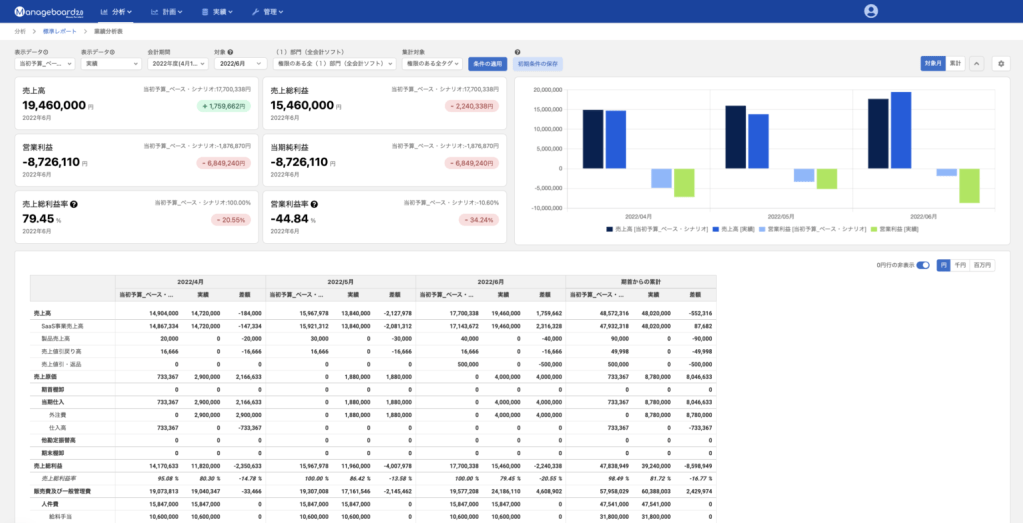1023x523 pixels.
Task: Click the settings gear icon
Action: 1000,63
